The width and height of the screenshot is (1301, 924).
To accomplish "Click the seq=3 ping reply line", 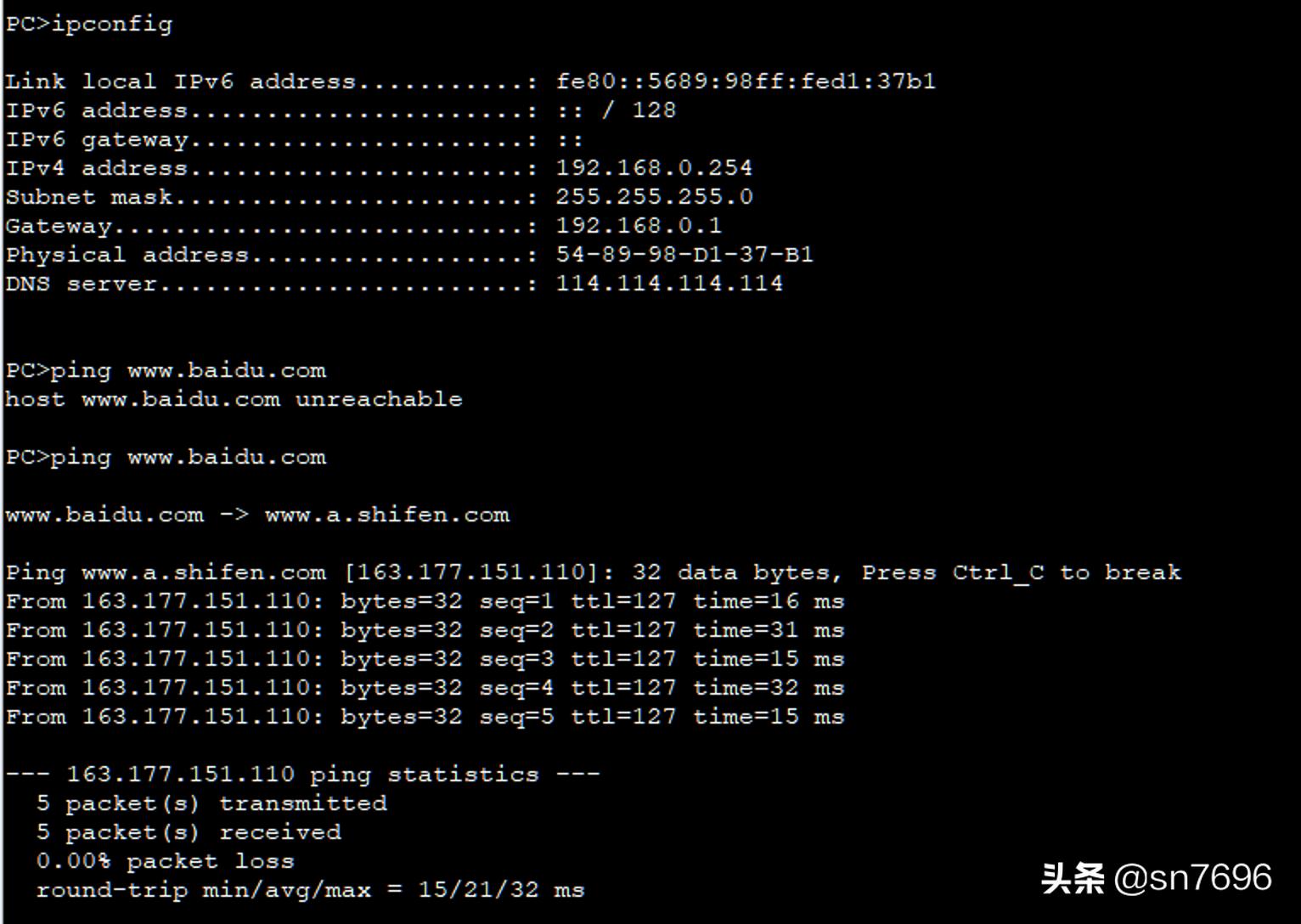I will click(x=425, y=659).
